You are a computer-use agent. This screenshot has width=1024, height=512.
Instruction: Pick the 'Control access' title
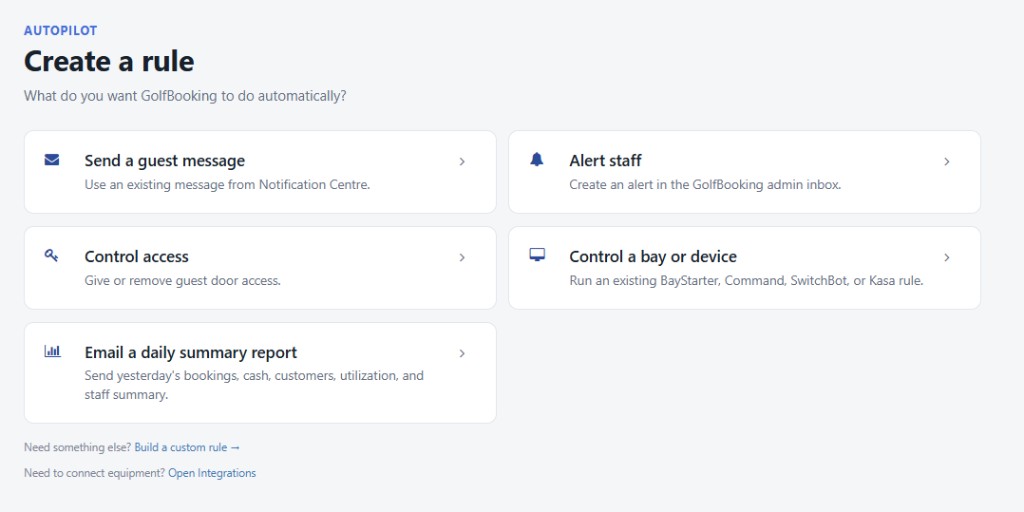coord(136,257)
